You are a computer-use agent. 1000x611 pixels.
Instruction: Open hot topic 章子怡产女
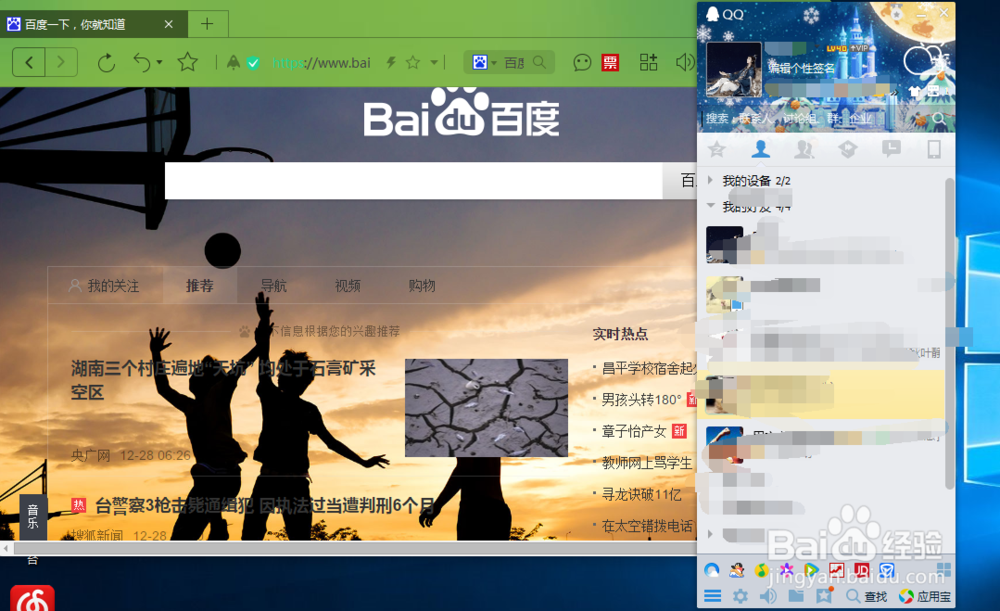[x=634, y=431]
